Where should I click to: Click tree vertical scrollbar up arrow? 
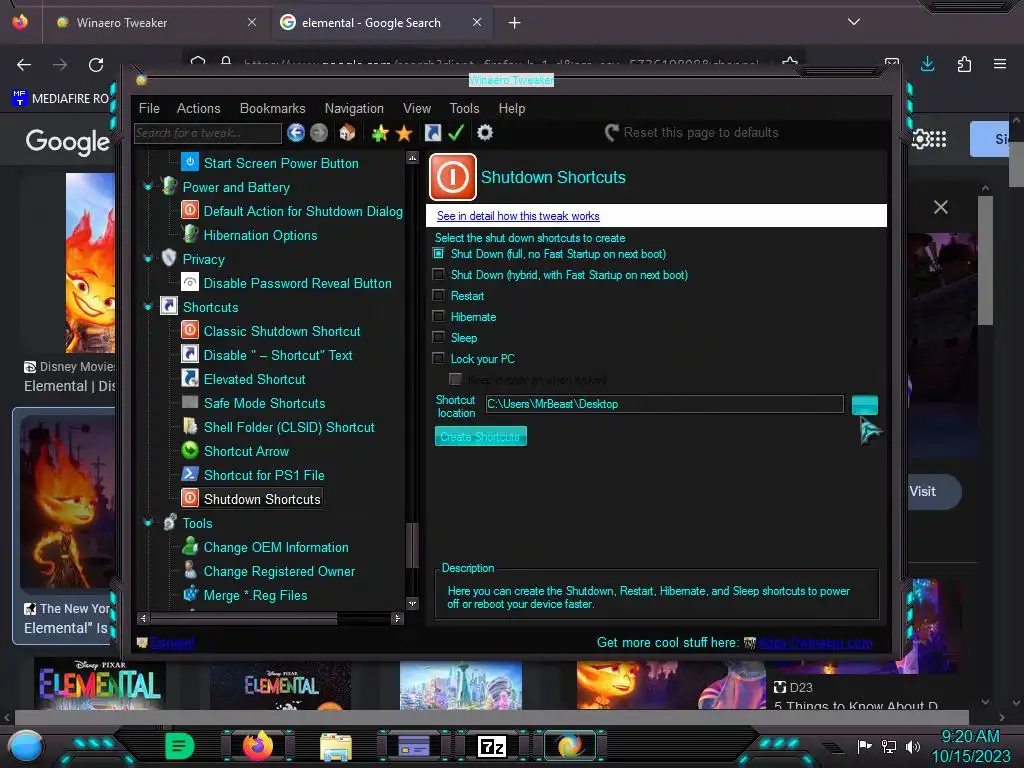pyautogui.click(x=412, y=158)
